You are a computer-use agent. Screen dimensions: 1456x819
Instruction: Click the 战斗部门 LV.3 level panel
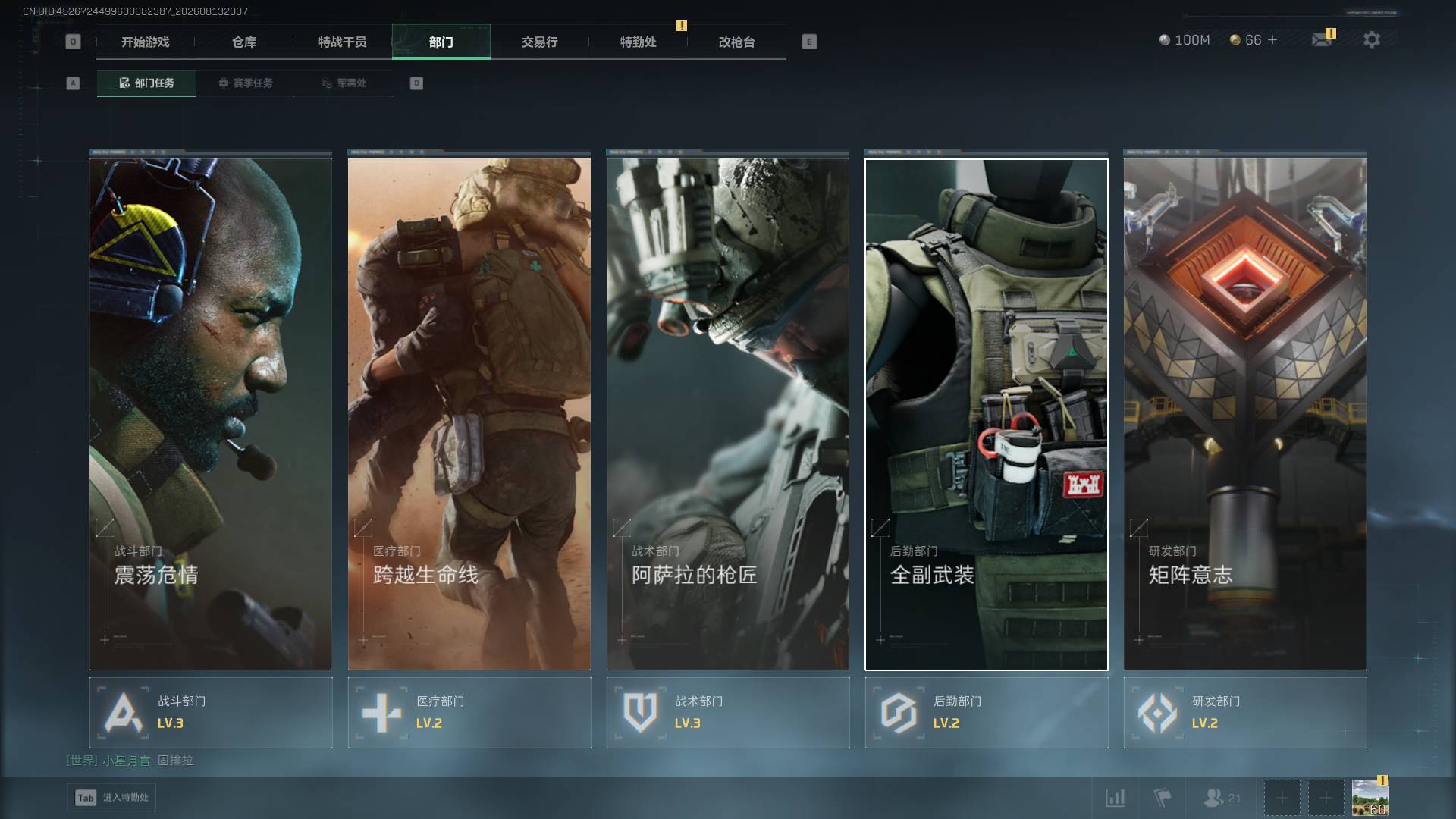(211, 713)
